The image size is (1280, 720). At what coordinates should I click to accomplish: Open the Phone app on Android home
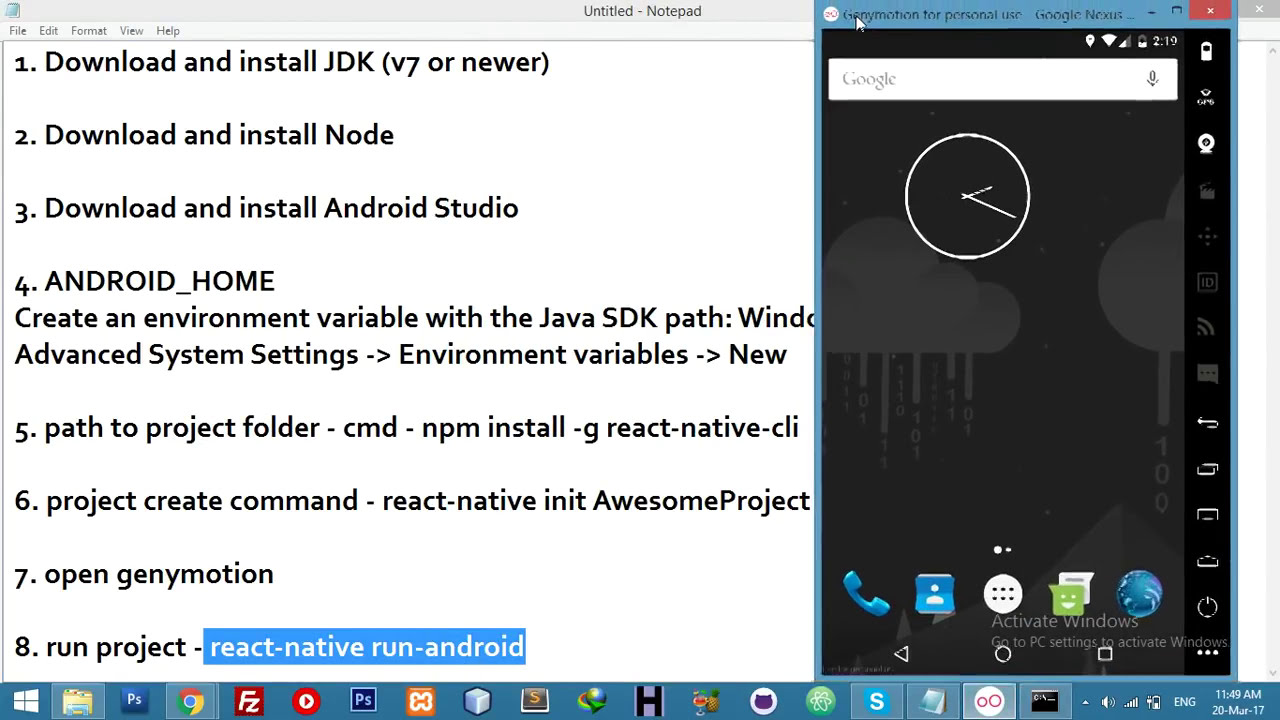pyautogui.click(x=866, y=593)
